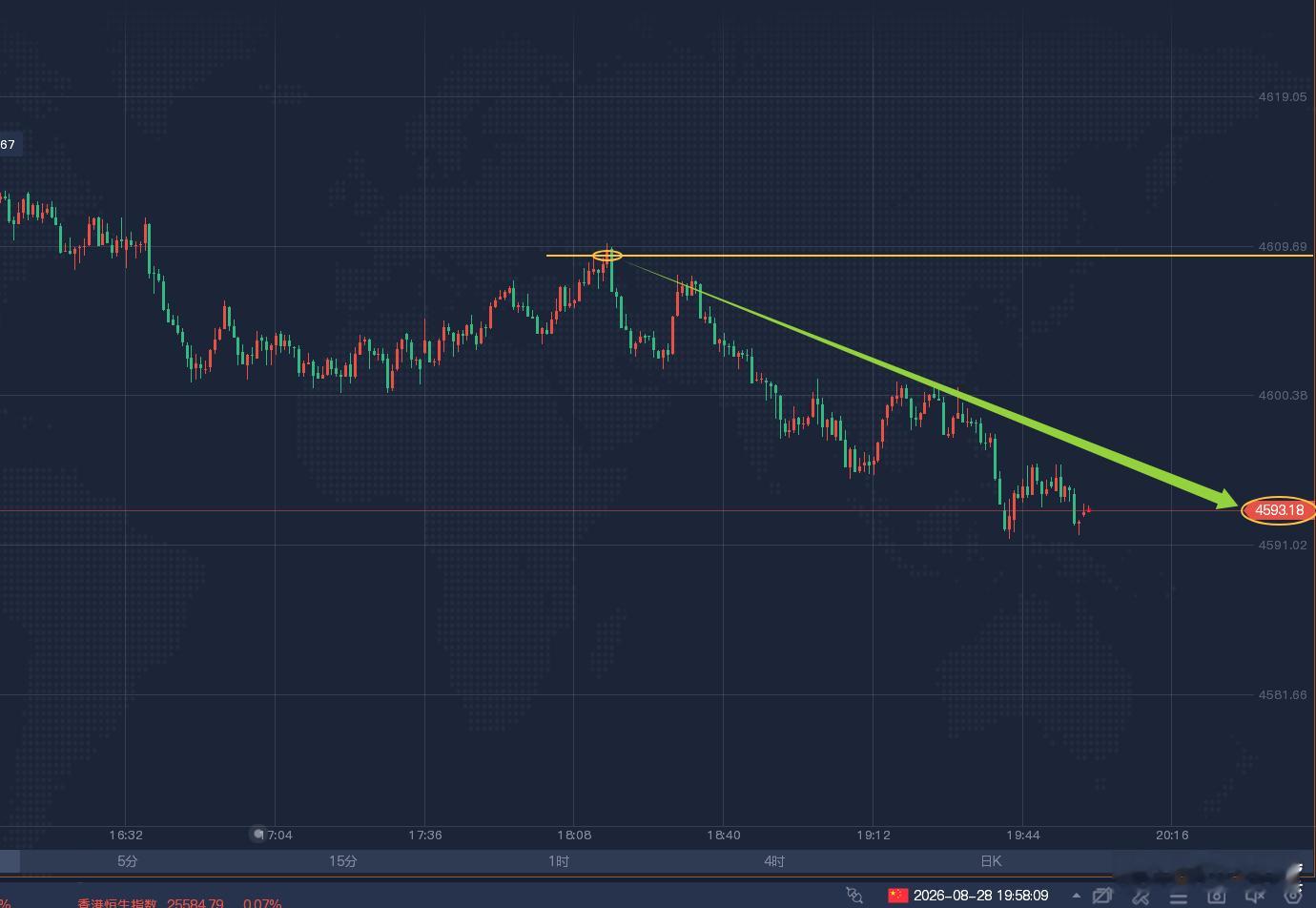This screenshot has width=1316, height=908.
Task: Expand the upward triangle arrow in status bar
Action: (x=1076, y=896)
